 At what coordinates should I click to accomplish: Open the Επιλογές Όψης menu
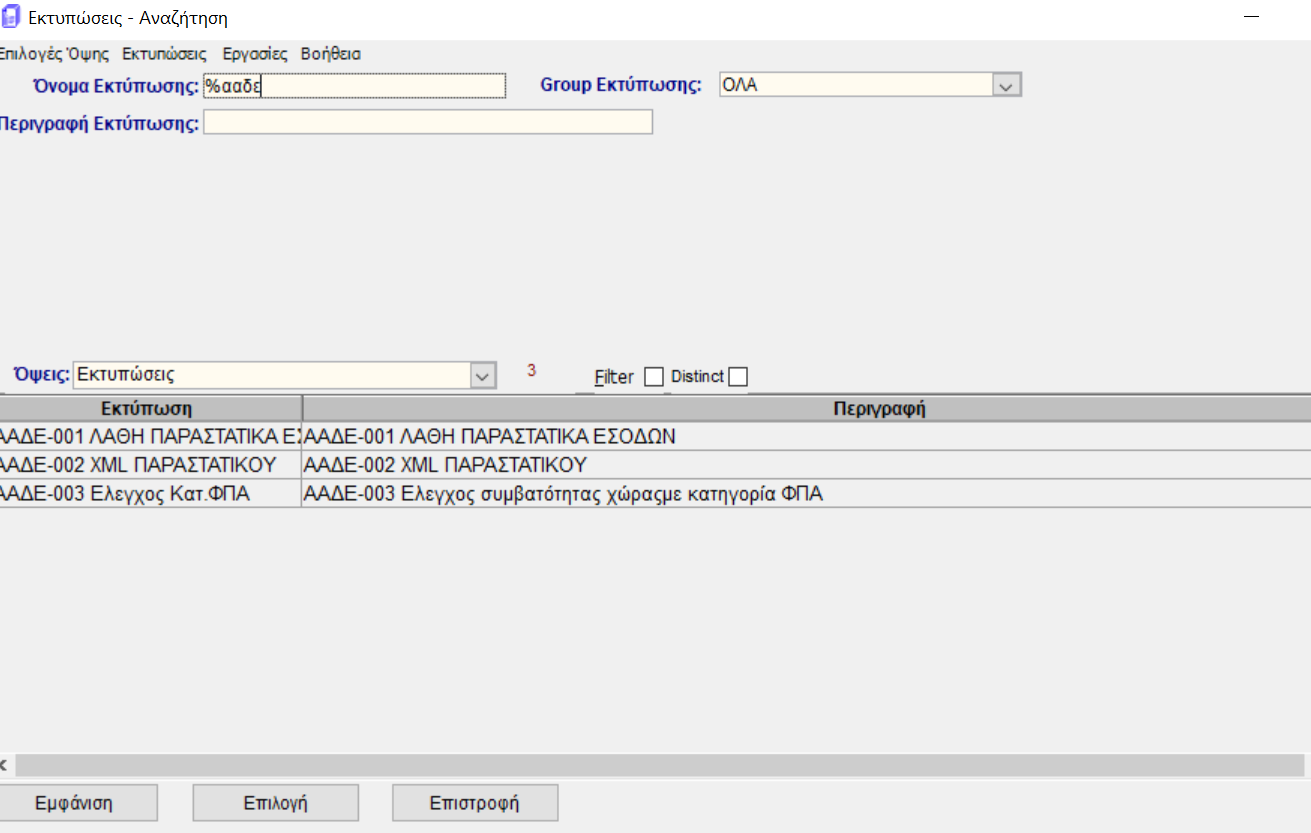click(x=54, y=54)
